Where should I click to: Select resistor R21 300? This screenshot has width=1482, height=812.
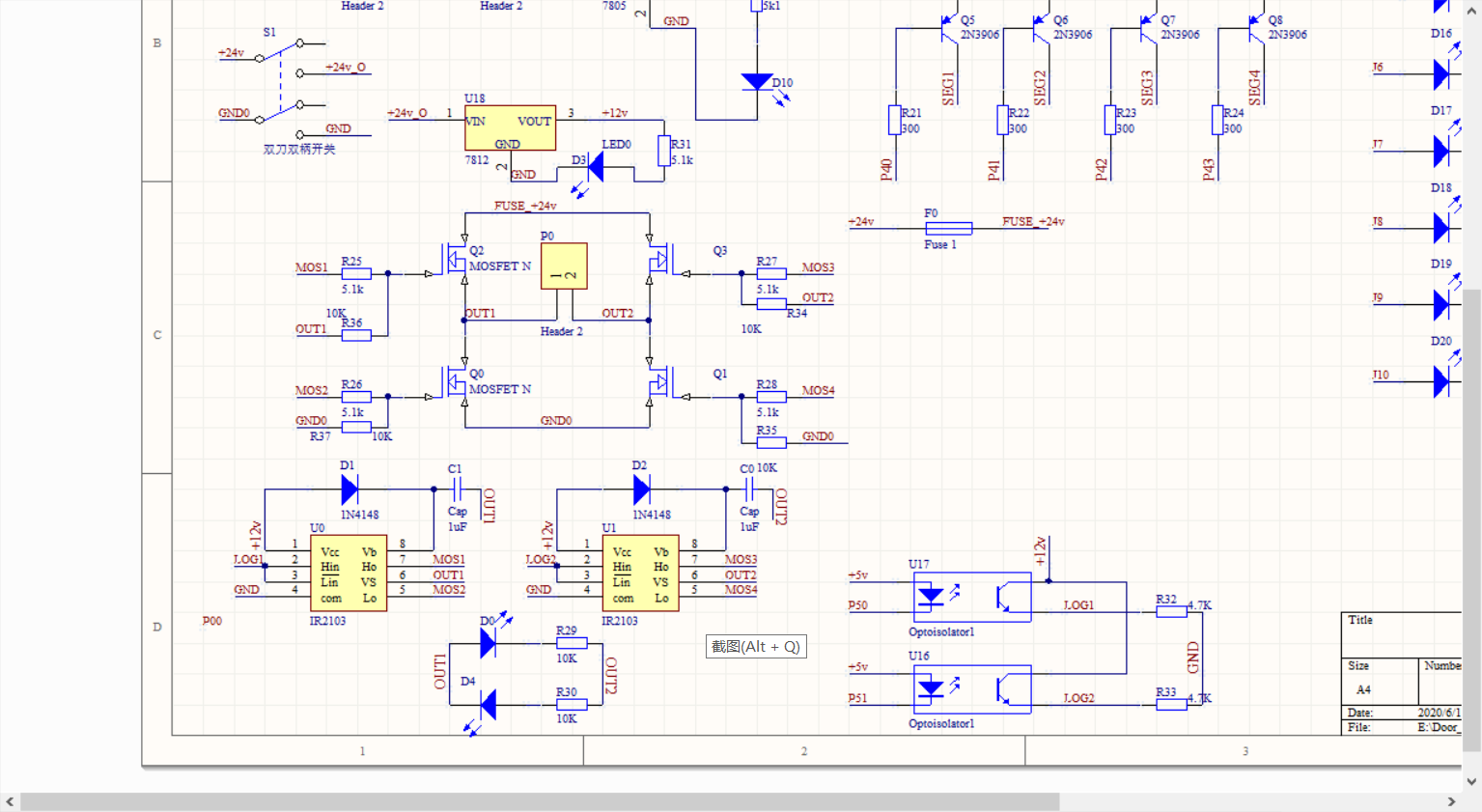pos(895,120)
